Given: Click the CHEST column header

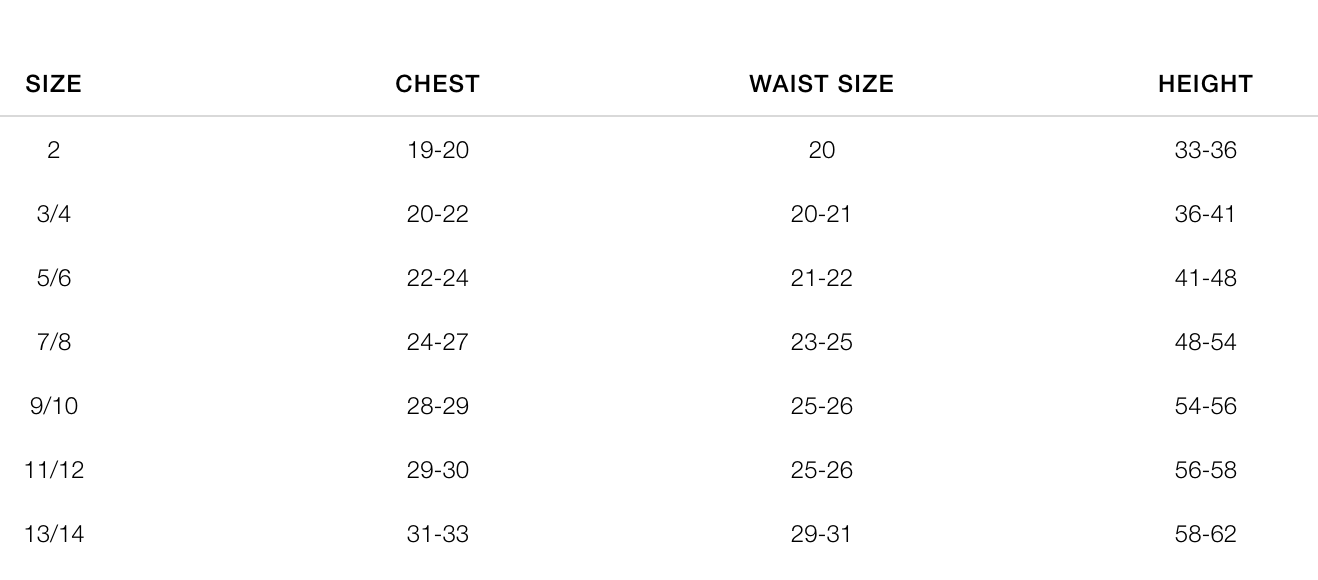Looking at the screenshot, I should tap(437, 85).
